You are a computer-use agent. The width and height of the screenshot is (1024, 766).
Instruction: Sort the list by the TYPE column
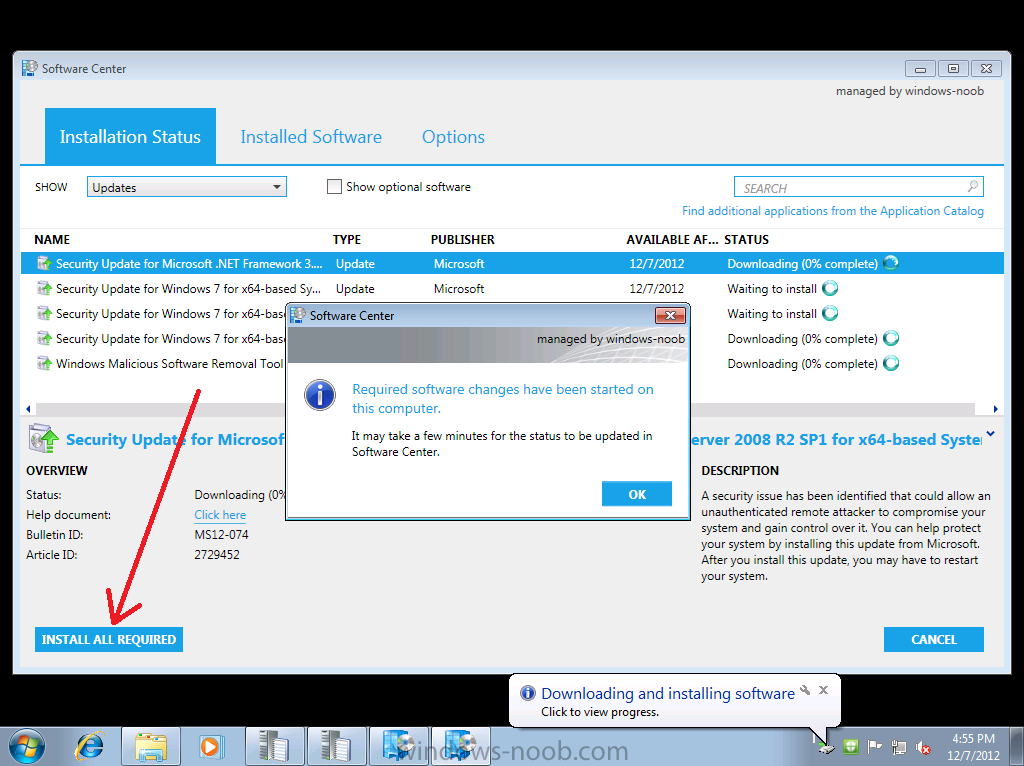347,240
